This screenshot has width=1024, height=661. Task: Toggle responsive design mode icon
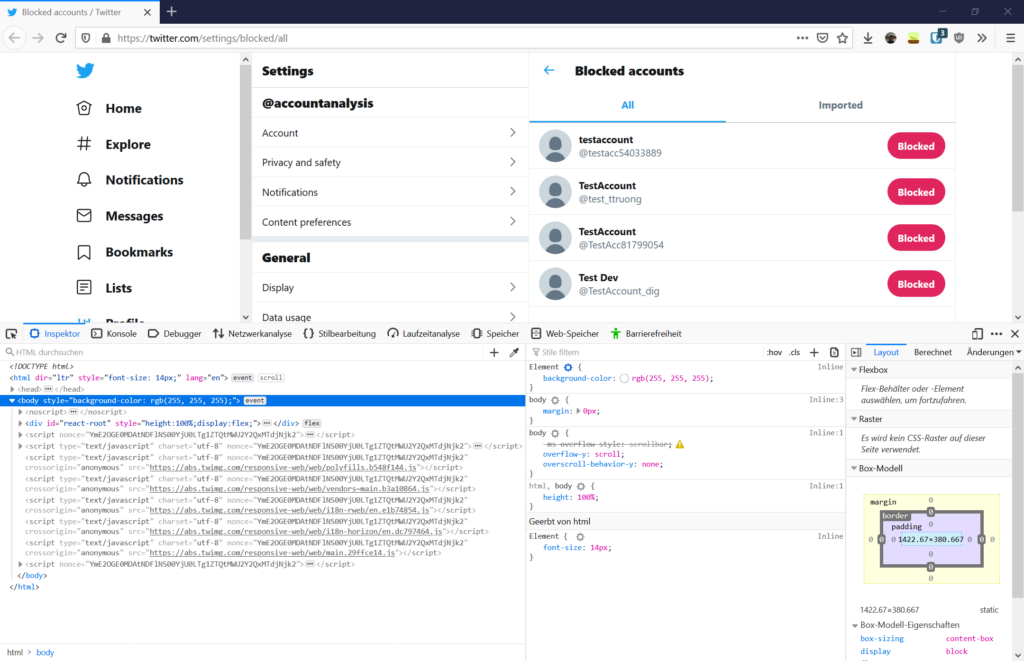[977, 334]
